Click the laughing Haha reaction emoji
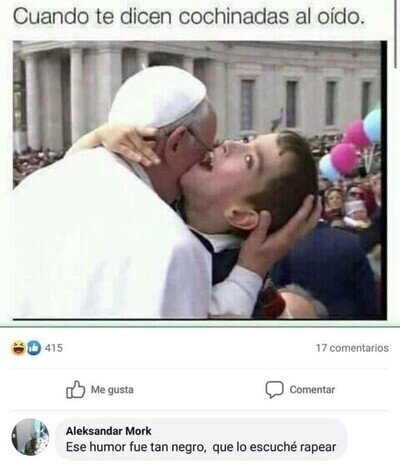 pyautogui.click(x=19, y=348)
